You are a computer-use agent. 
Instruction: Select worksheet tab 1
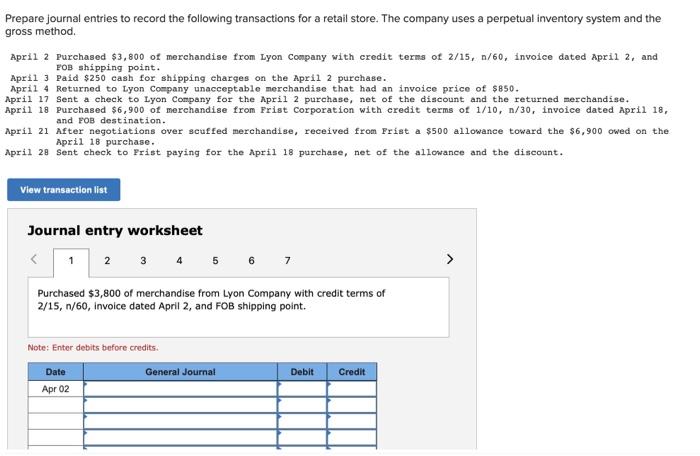pyautogui.click(x=71, y=261)
